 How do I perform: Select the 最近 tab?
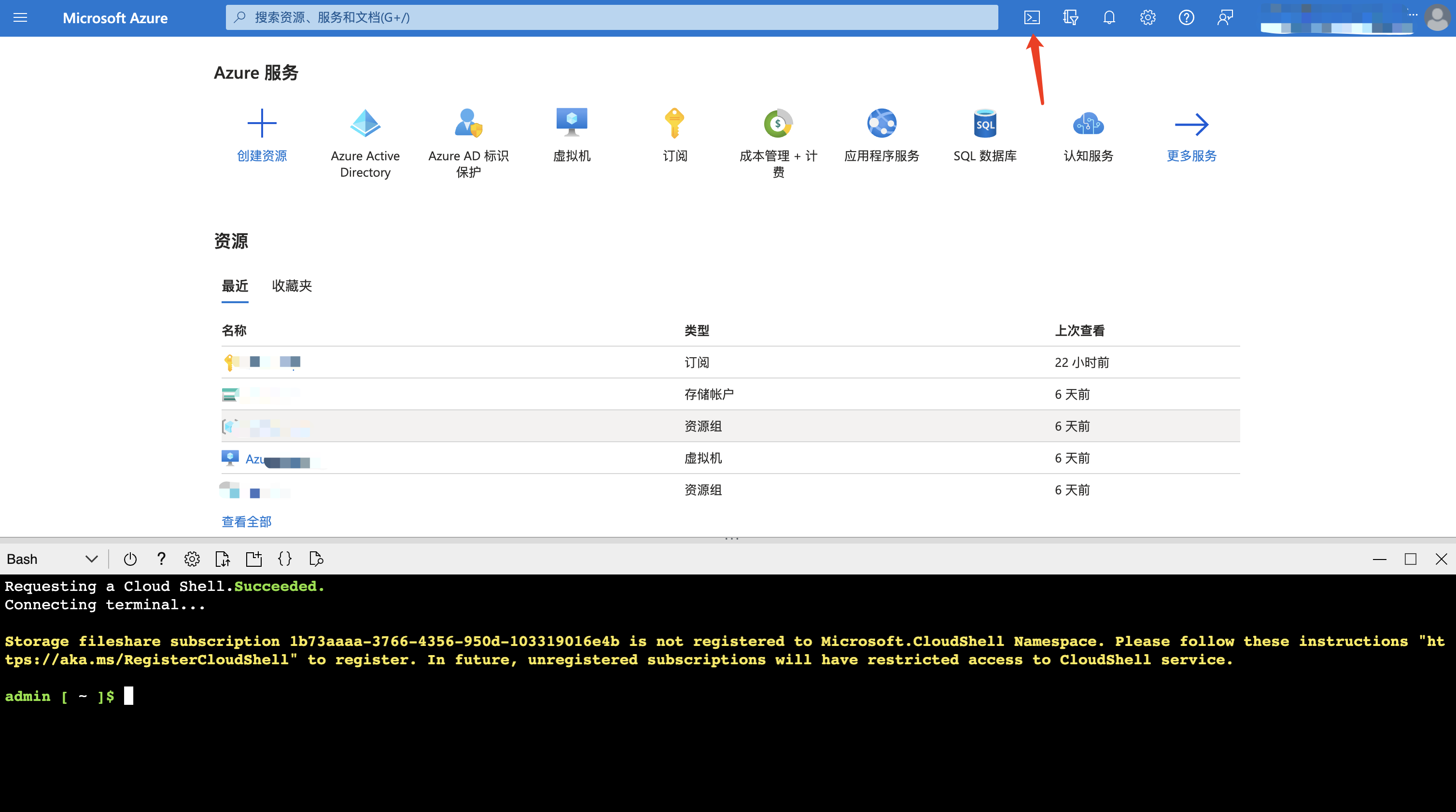(x=235, y=286)
